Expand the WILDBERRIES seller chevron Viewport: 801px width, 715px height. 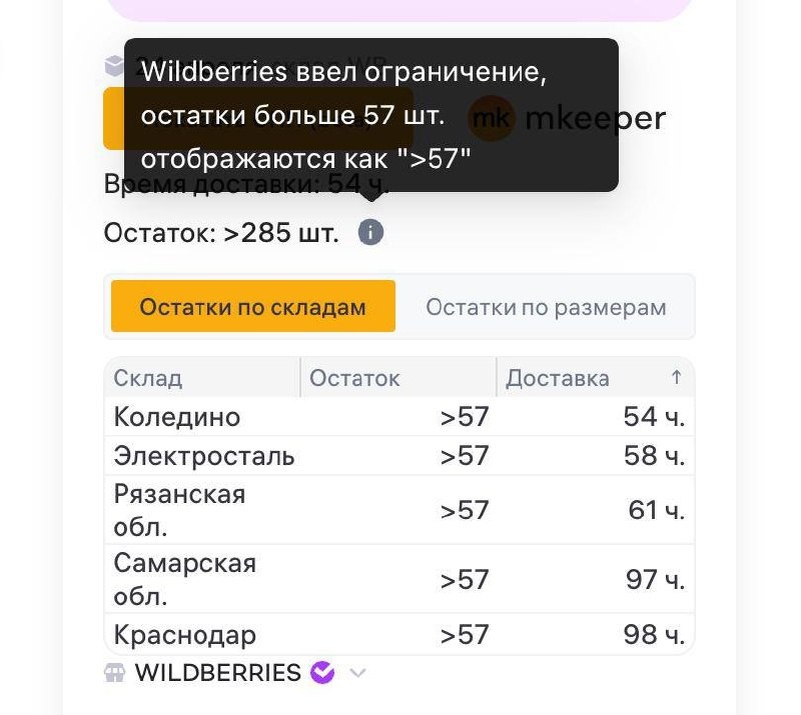(358, 673)
